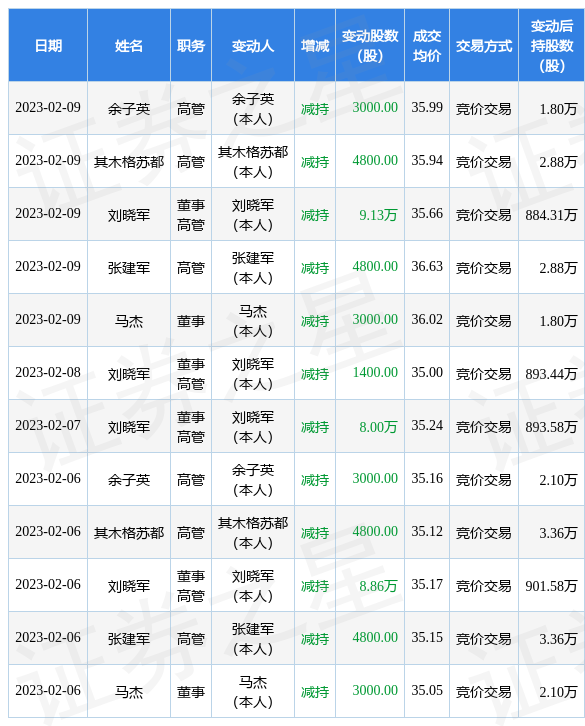
Task: Select the 增减 column header
Action: (315, 45)
